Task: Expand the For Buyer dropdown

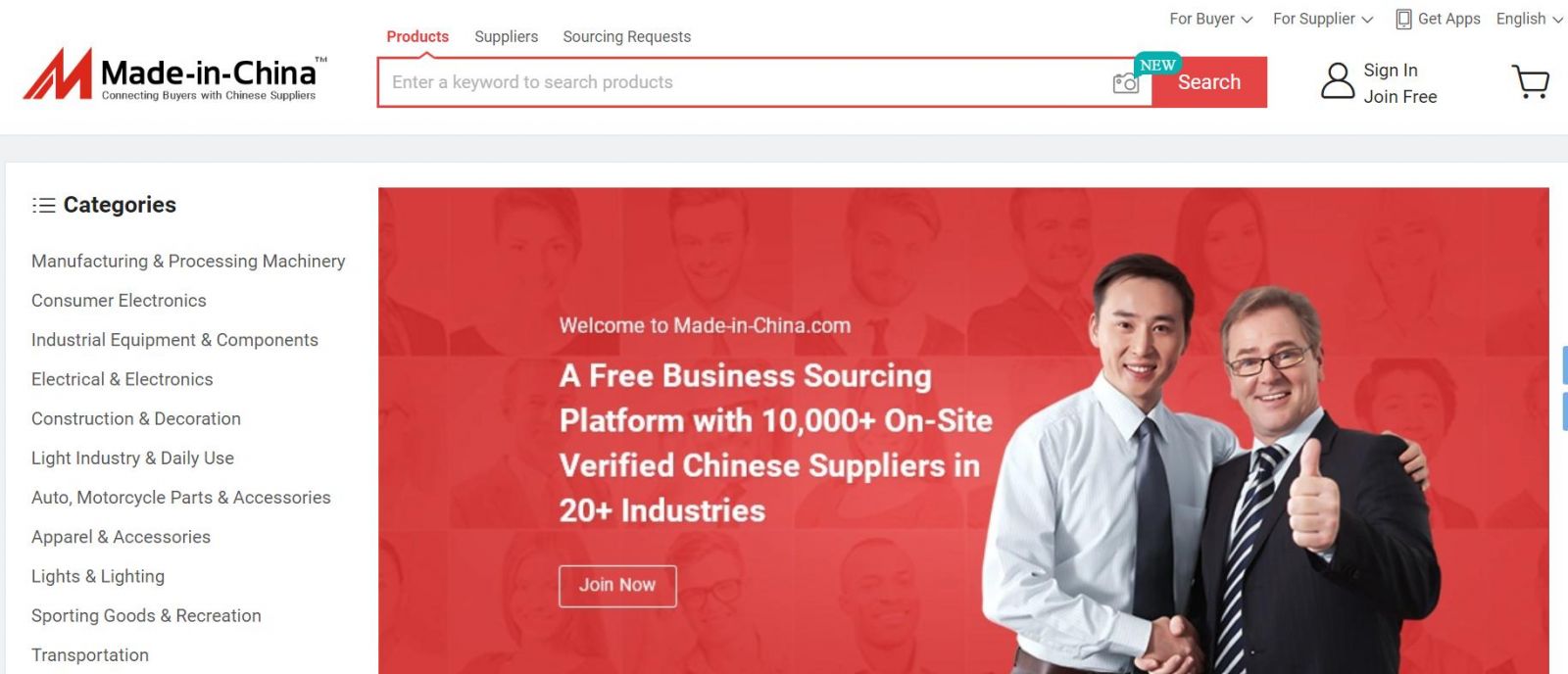Action: pyautogui.click(x=1210, y=19)
